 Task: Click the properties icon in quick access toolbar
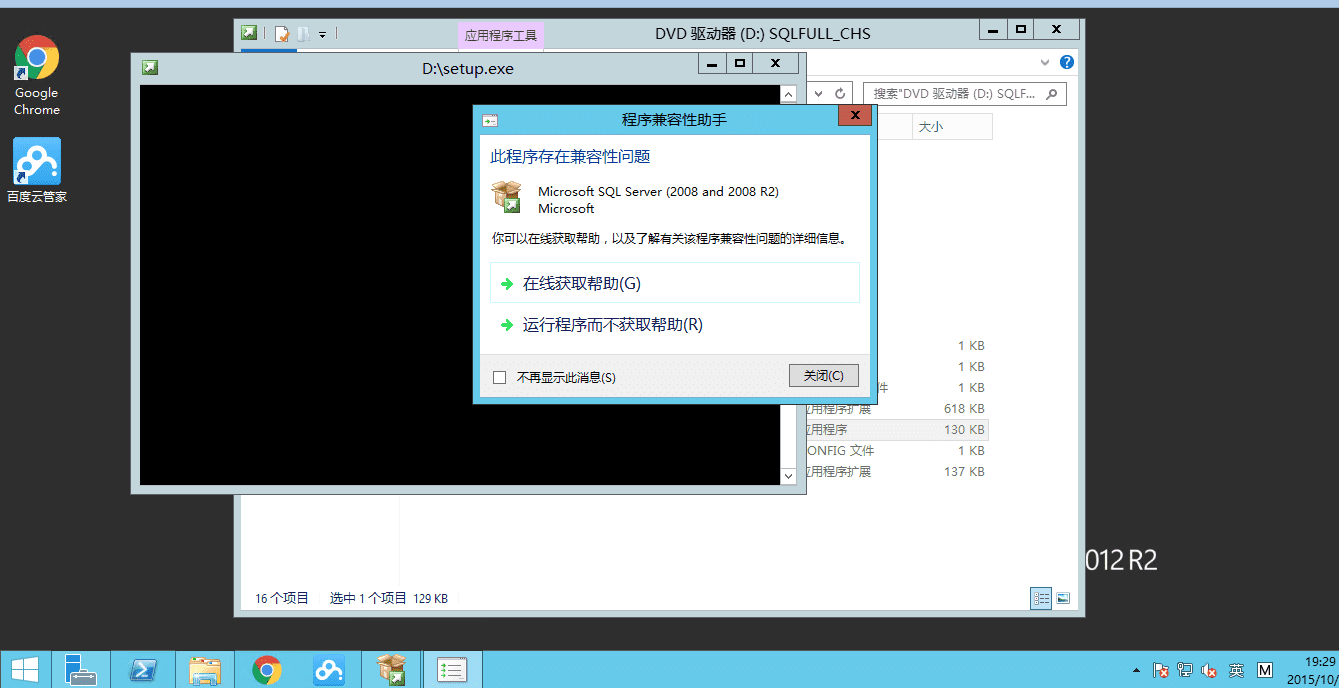(280, 33)
